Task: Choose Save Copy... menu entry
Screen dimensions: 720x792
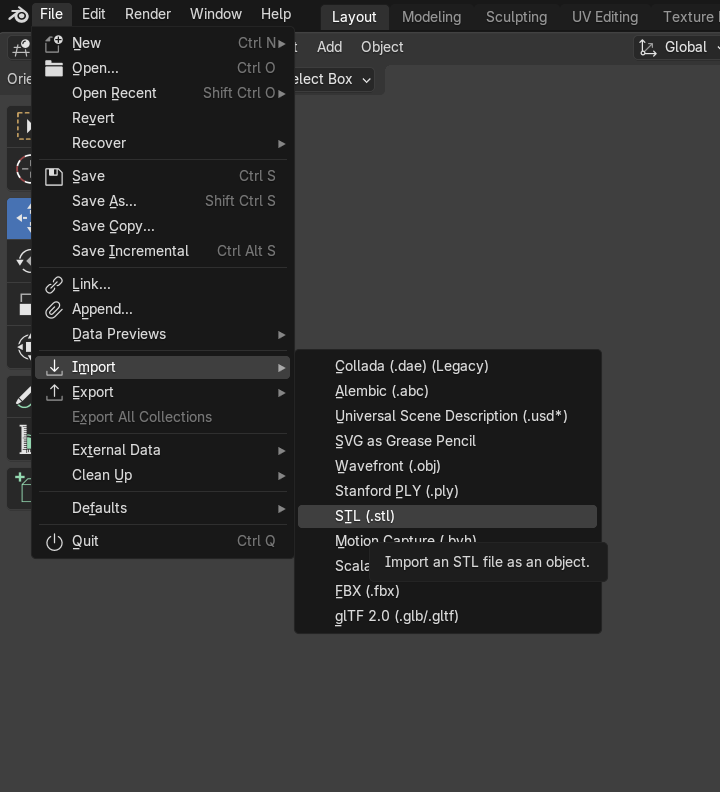Action: tap(163, 226)
